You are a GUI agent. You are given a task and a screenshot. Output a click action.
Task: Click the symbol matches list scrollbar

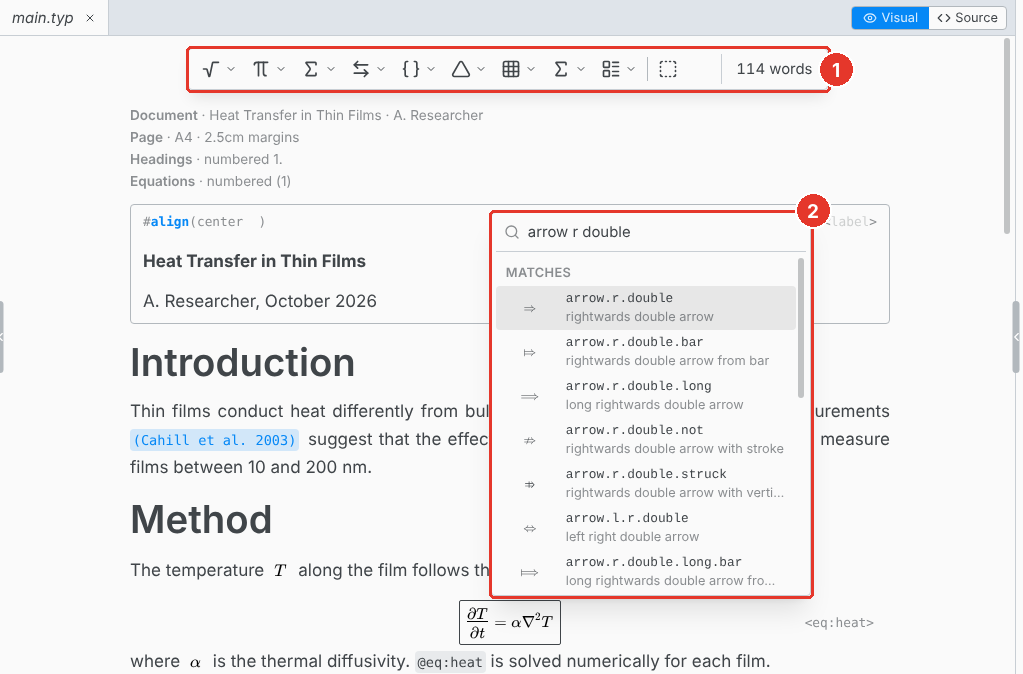point(801,328)
